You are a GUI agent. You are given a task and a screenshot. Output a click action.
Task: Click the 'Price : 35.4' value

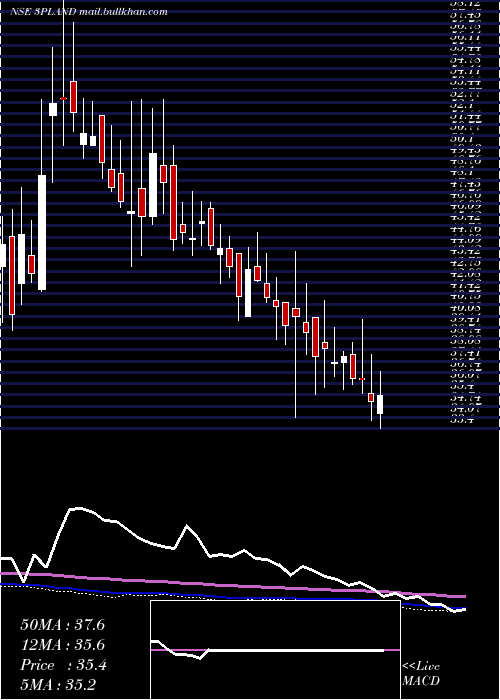click(63, 665)
